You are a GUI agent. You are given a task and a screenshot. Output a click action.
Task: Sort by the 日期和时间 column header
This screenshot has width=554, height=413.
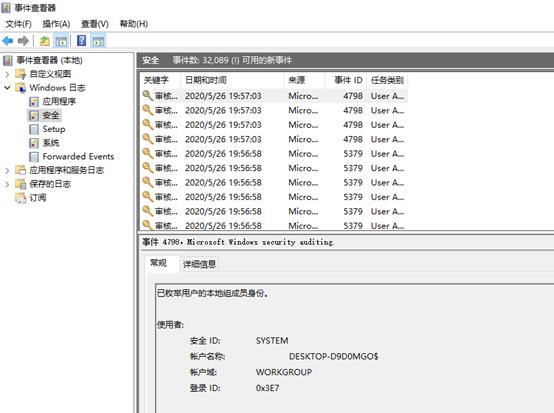(206, 80)
